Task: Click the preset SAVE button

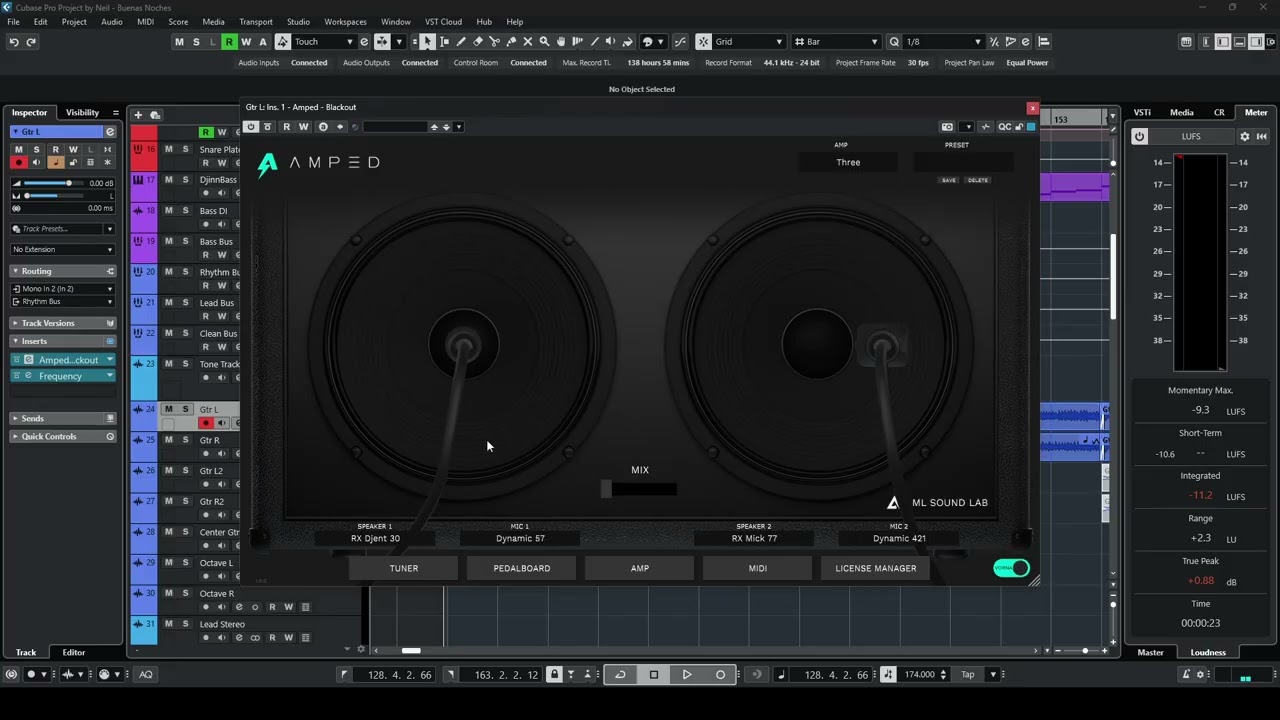Action: coord(949,180)
